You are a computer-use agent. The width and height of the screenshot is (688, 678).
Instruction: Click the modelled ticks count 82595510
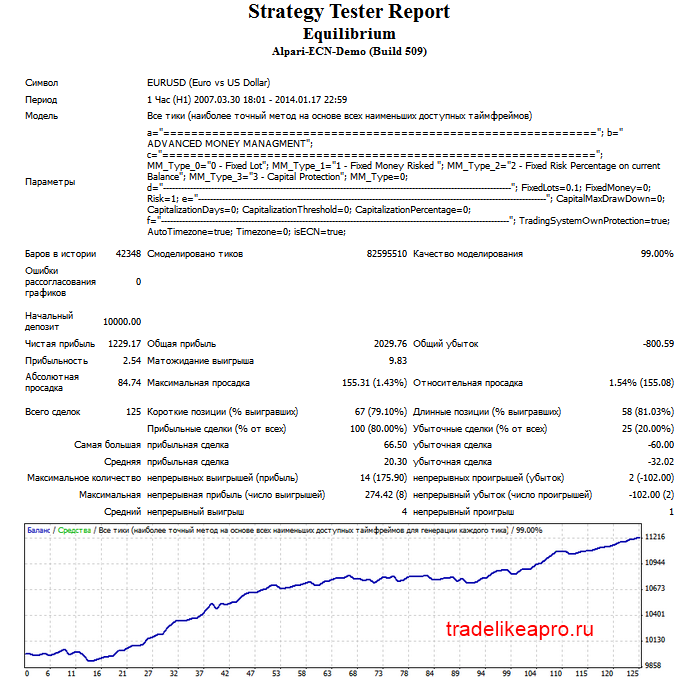[x=387, y=254]
